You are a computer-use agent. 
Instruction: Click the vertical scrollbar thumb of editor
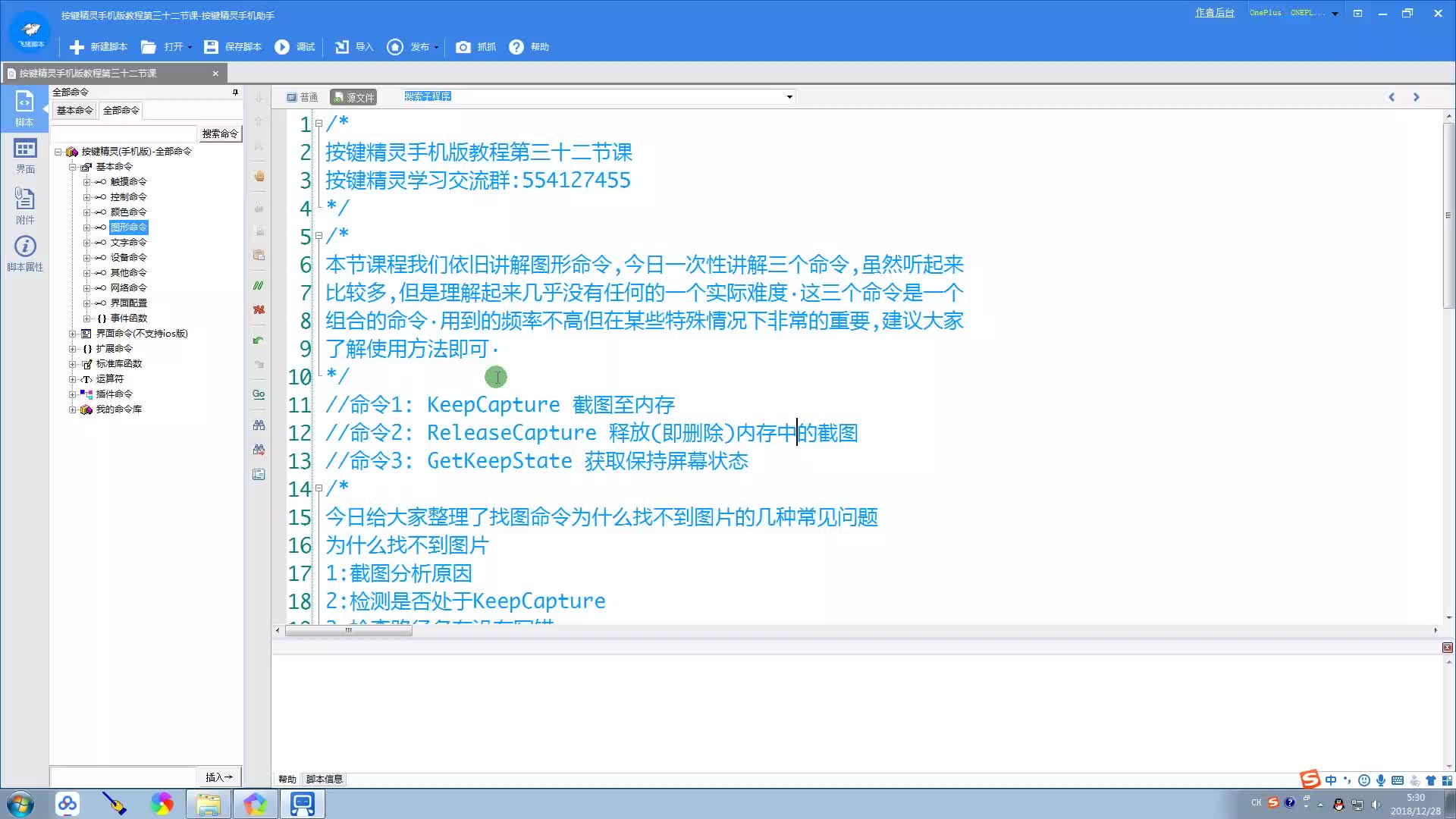1448,215
